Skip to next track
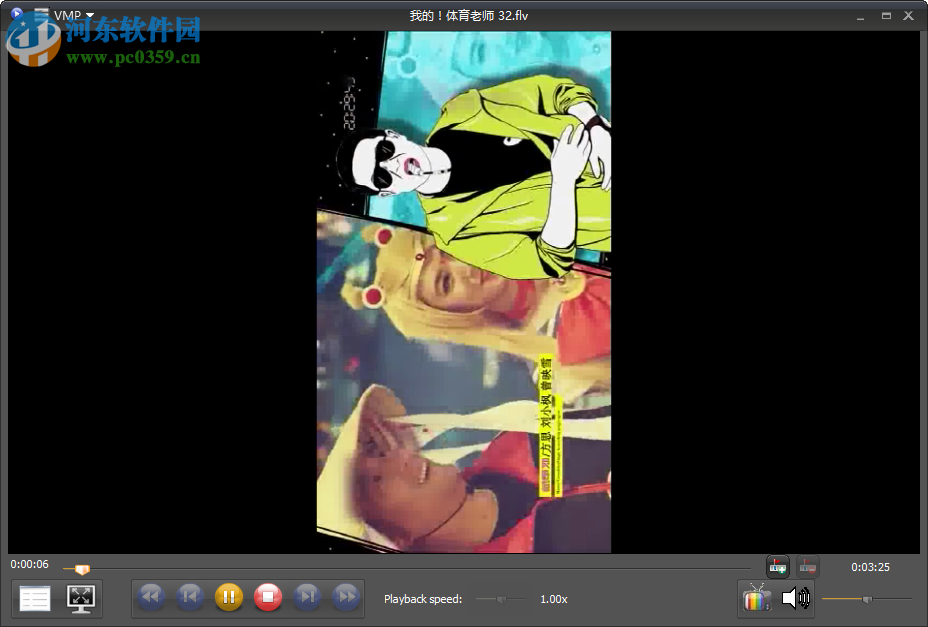The image size is (928, 627). (x=307, y=597)
